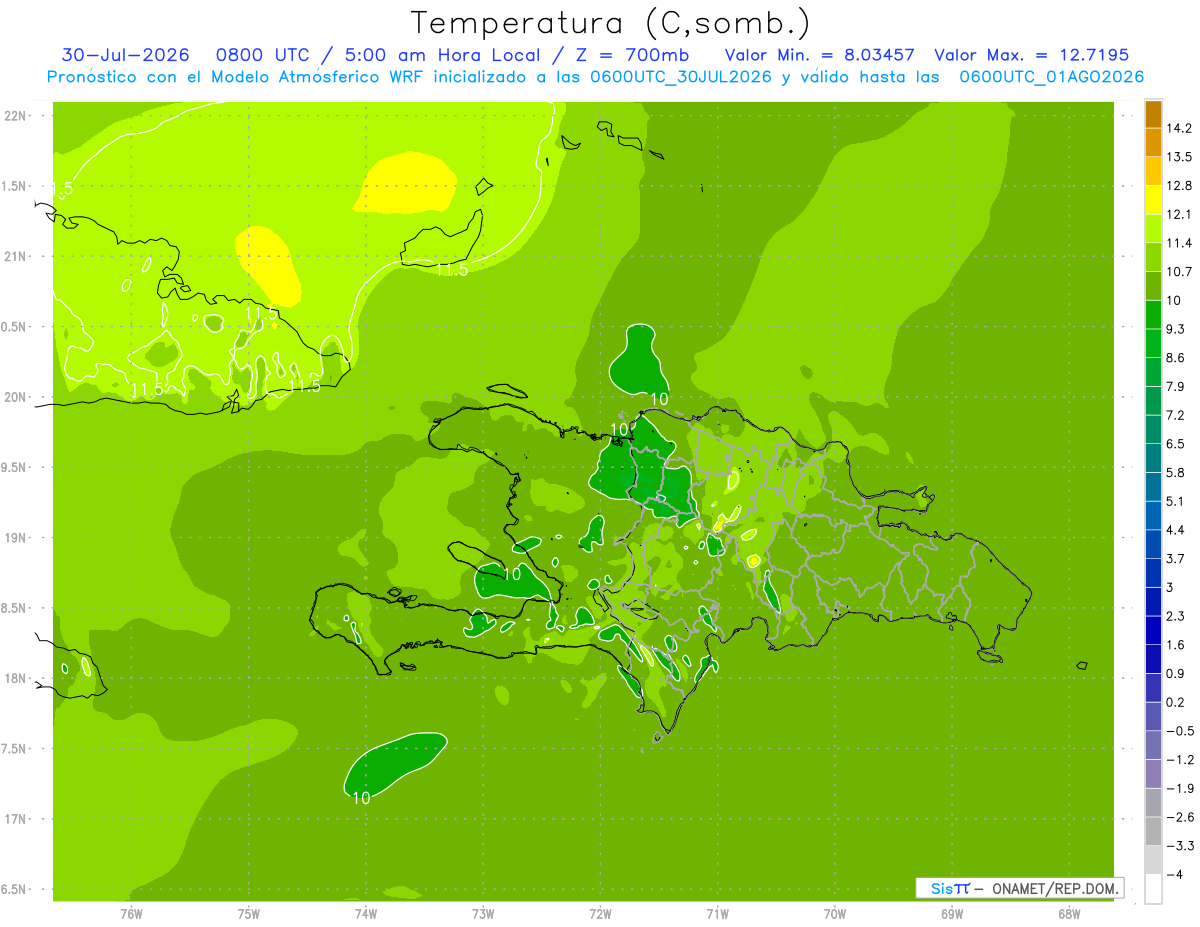Click the '11.4' colorbar value

(1179, 243)
